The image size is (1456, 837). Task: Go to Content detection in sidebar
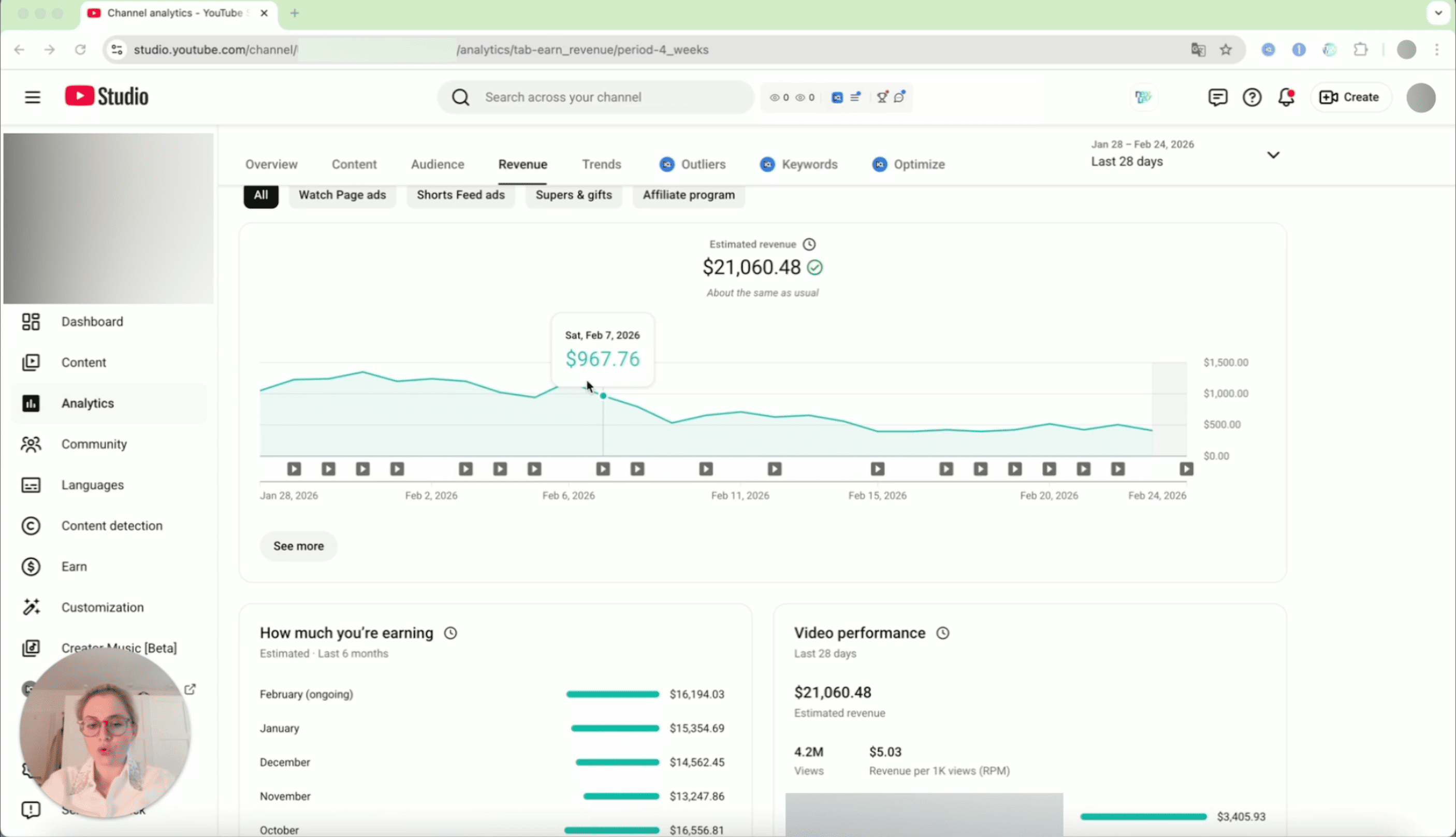(x=111, y=525)
